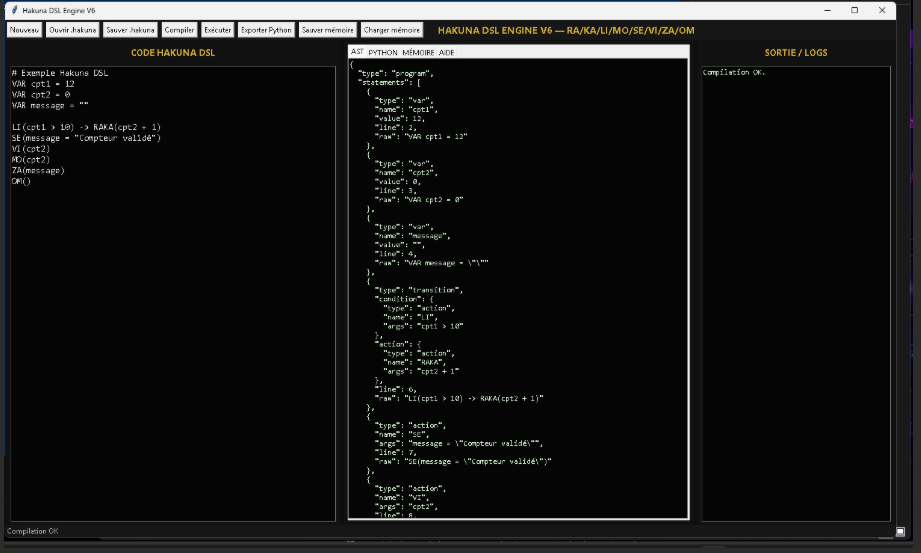Click the Sauver mémoire button
The height and width of the screenshot is (553, 921).
click(328, 30)
